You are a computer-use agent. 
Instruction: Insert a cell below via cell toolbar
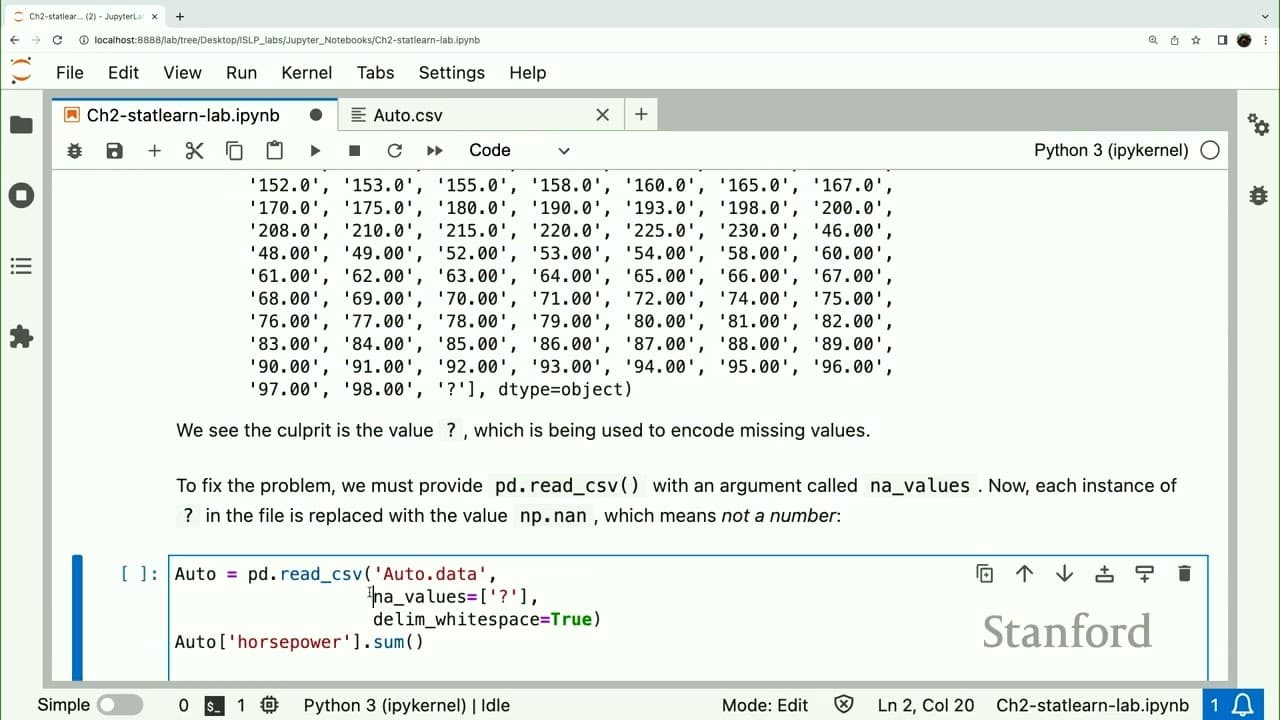click(1144, 574)
